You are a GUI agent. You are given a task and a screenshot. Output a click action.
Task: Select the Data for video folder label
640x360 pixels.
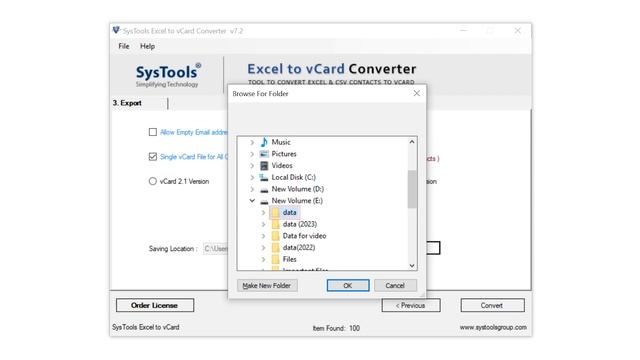[x=304, y=236]
